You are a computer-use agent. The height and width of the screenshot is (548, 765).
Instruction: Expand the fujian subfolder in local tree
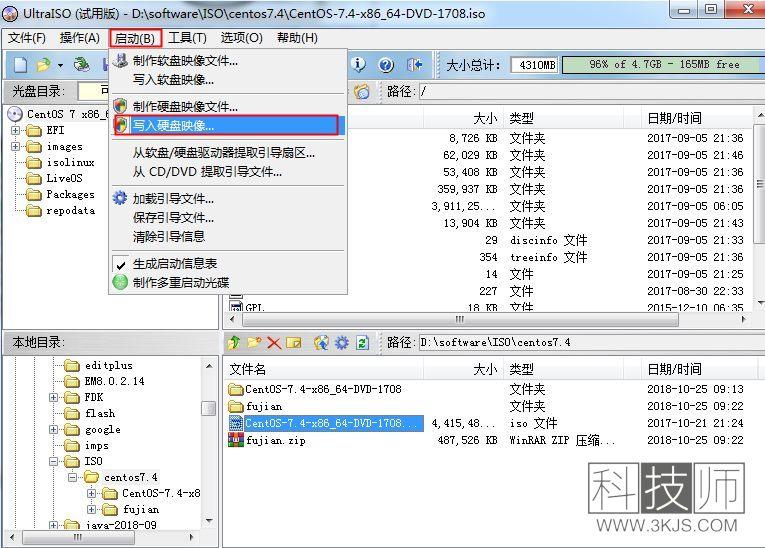coord(91,509)
